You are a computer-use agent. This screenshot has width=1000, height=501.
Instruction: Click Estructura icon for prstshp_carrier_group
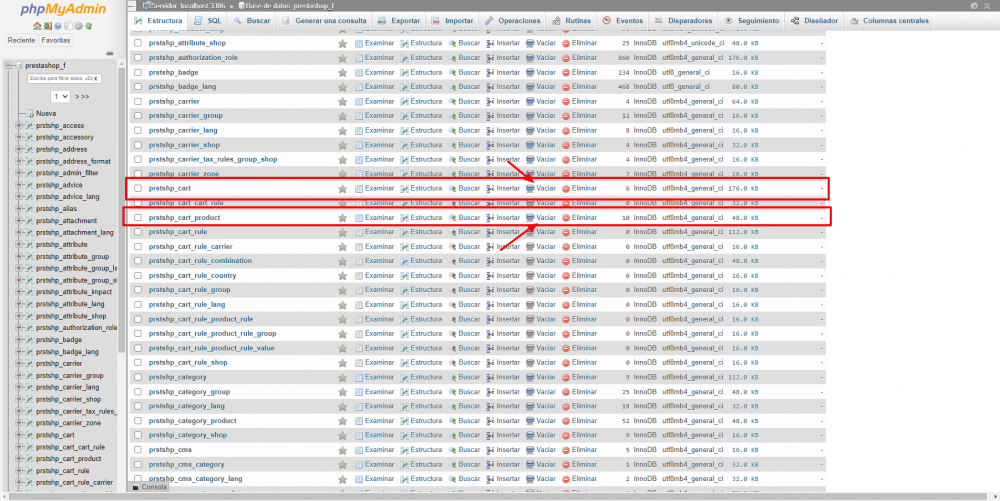pos(404,116)
